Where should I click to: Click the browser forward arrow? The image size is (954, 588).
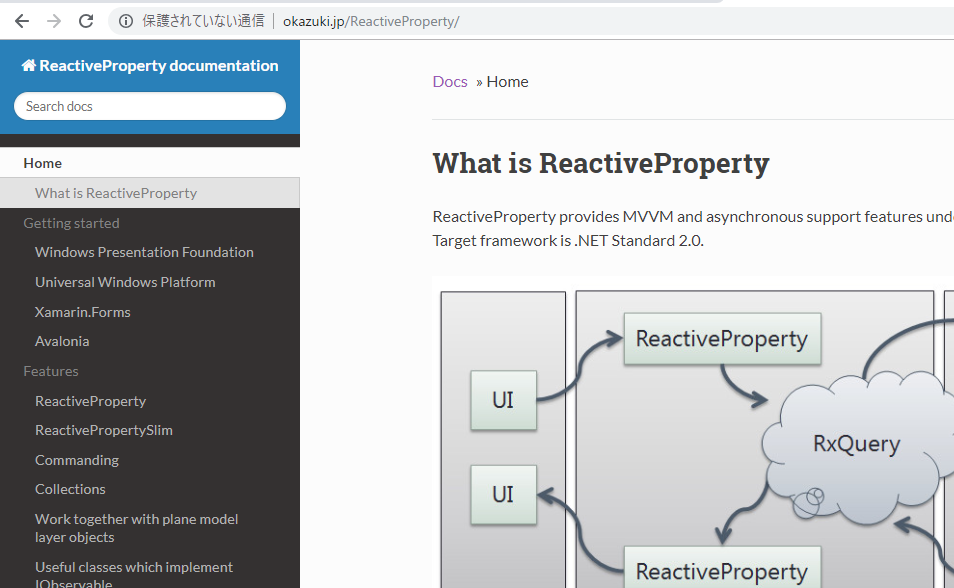click(54, 21)
